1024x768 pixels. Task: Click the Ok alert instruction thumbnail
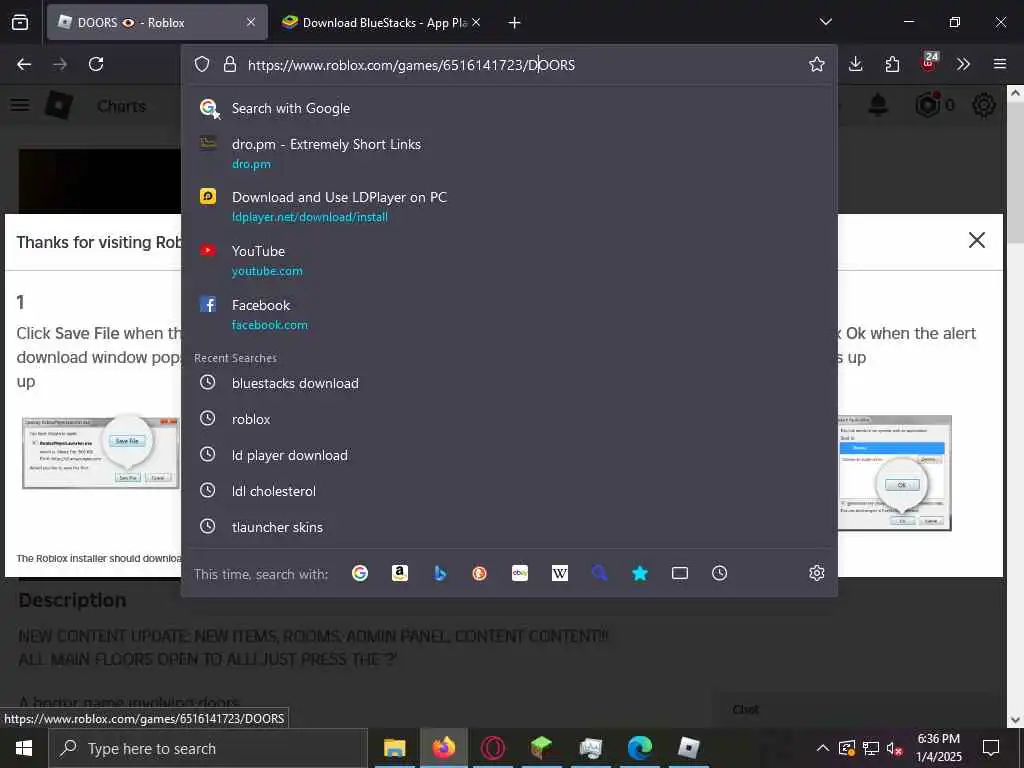[894, 473]
